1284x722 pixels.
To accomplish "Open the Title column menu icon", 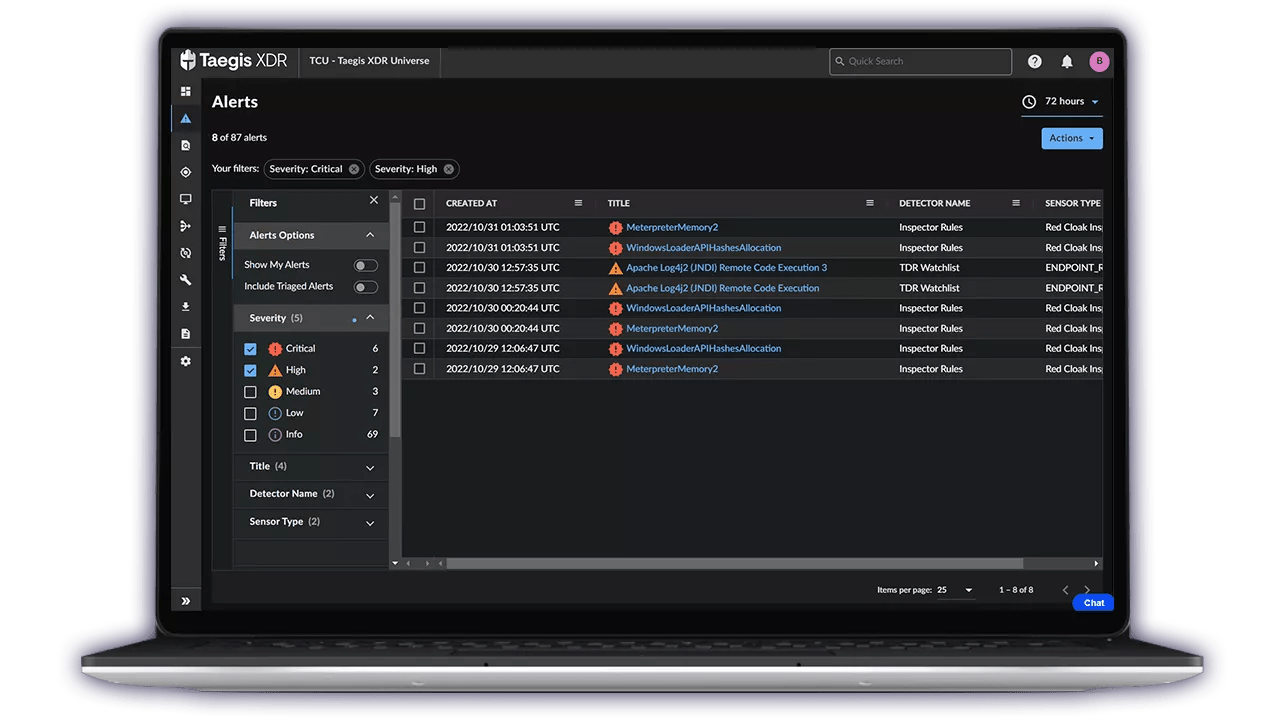I will [x=870, y=203].
